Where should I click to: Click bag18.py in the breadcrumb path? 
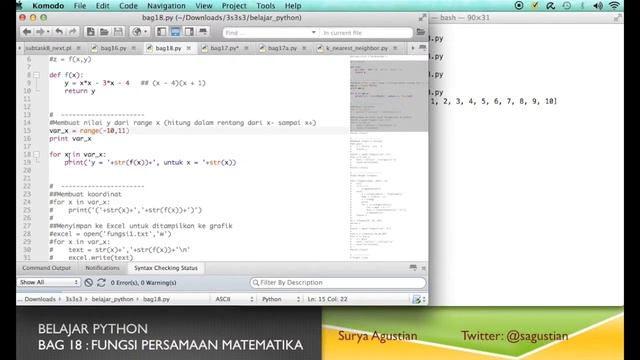(156, 299)
